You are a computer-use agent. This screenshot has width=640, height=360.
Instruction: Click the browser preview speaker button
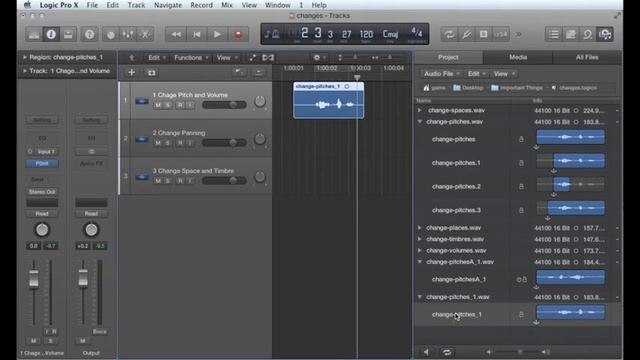pyautogui.click(x=426, y=352)
